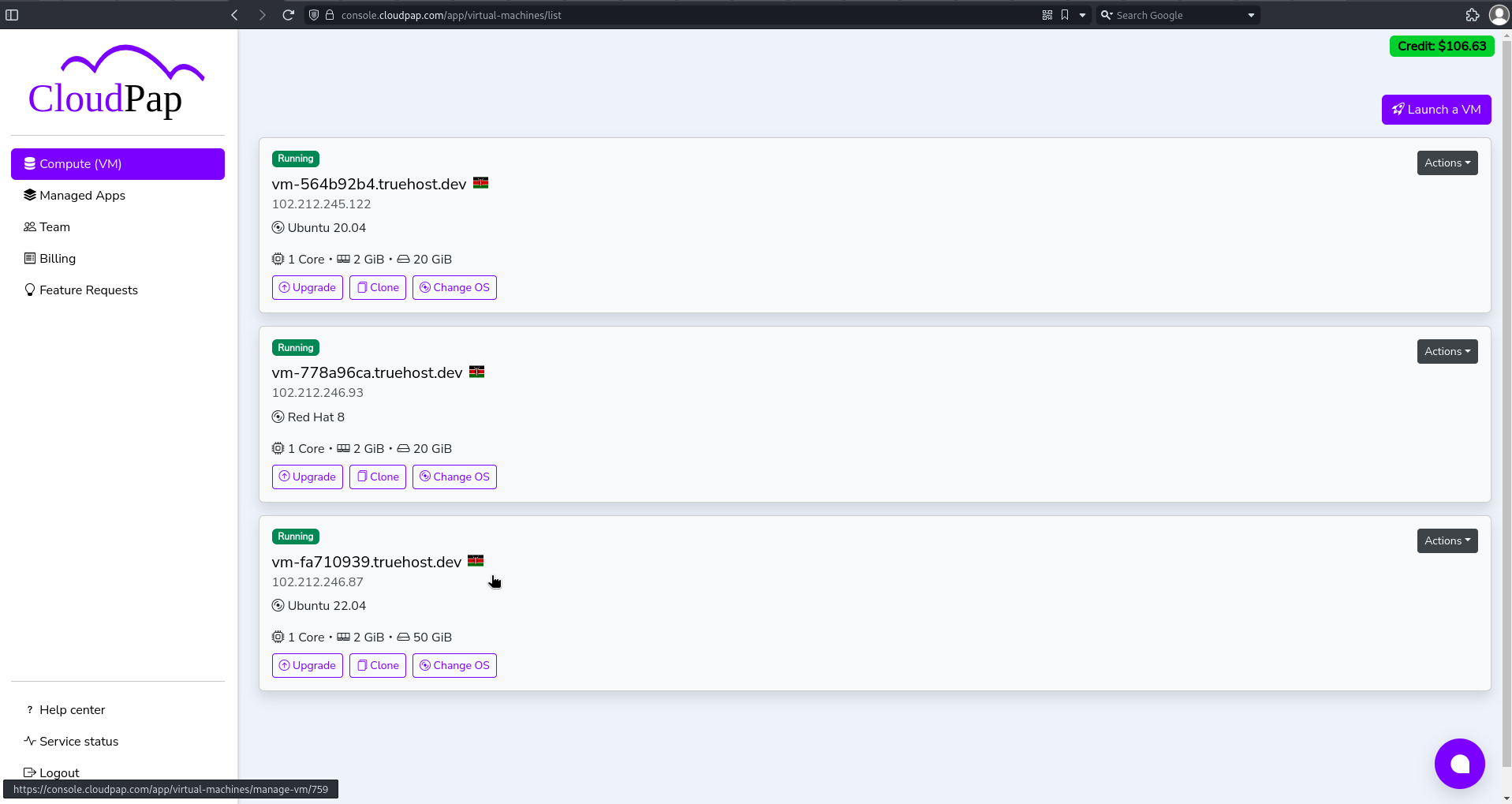Open the Compute (VM) server icon

[30, 163]
